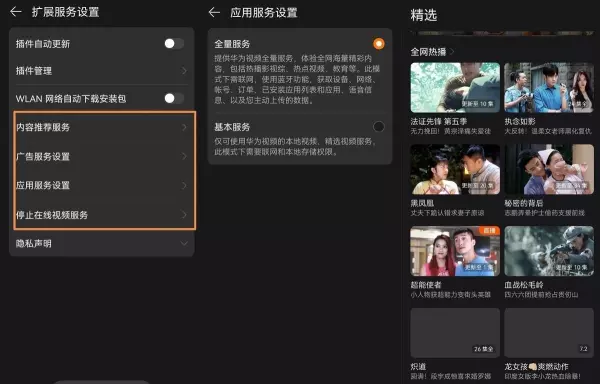This screenshot has height=384, width=600.
Task: Go back from 应用服务设置 screen
Action: (x=214, y=13)
